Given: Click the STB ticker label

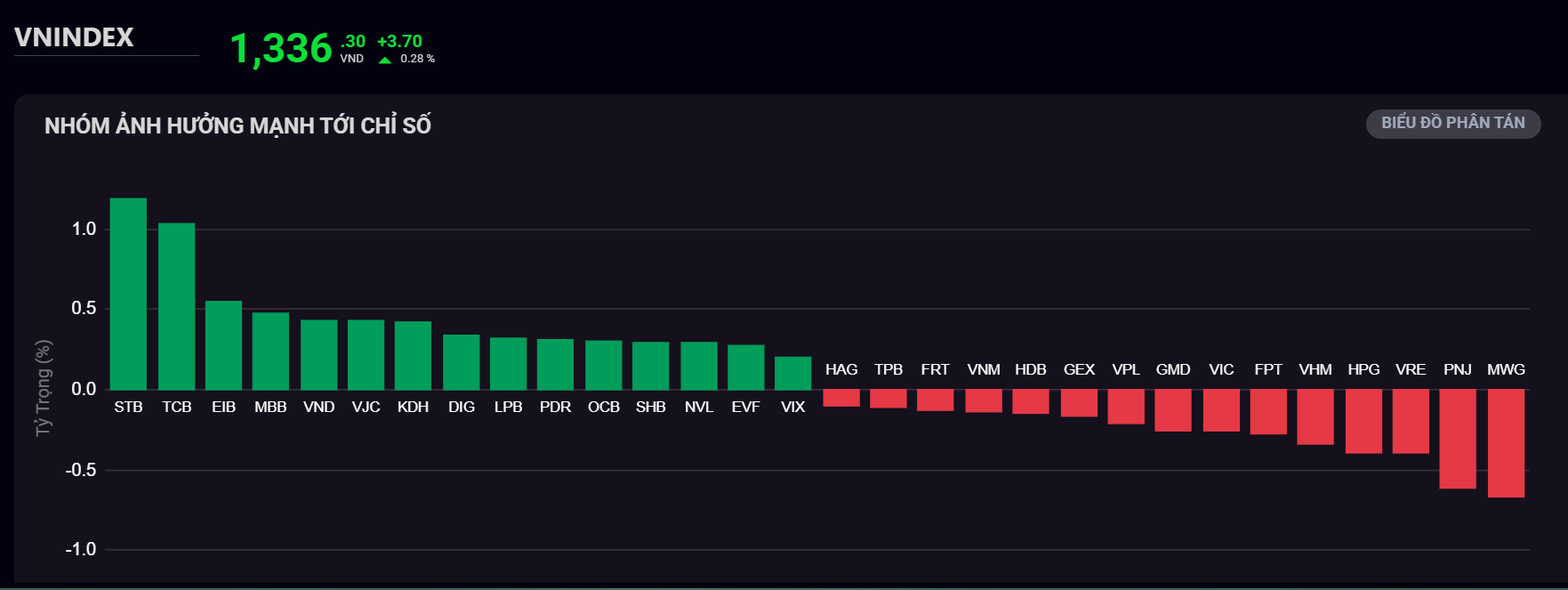Looking at the screenshot, I should click(128, 407).
